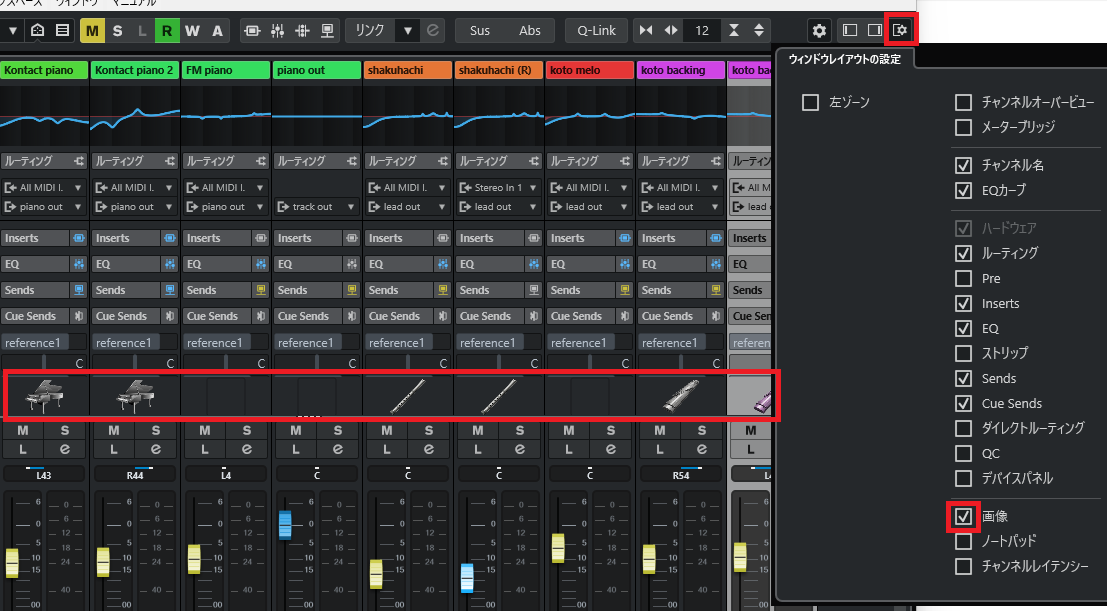Uncheck the 画像 checkbox
The height and width of the screenshot is (611, 1107).
964,517
